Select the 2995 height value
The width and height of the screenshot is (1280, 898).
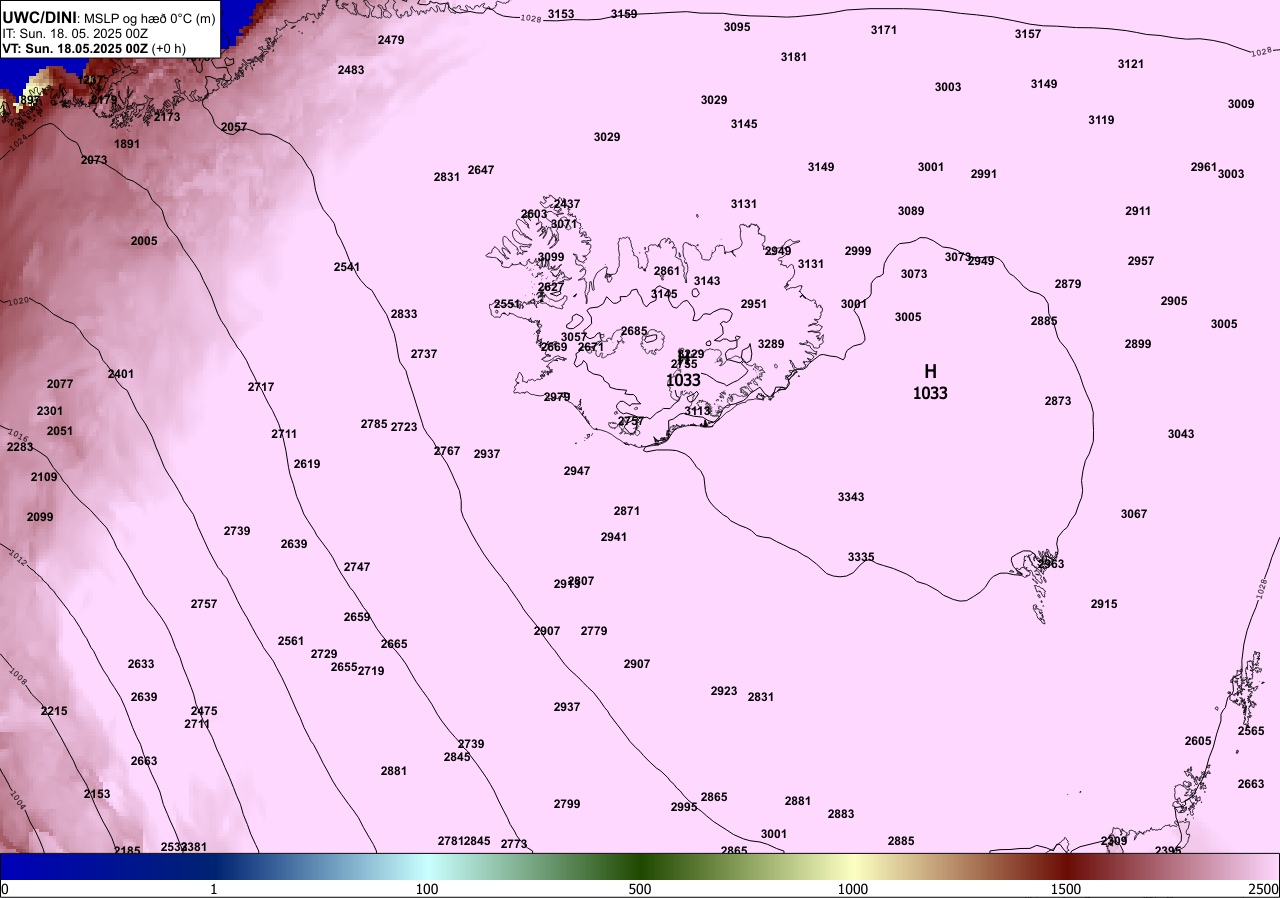click(684, 807)
